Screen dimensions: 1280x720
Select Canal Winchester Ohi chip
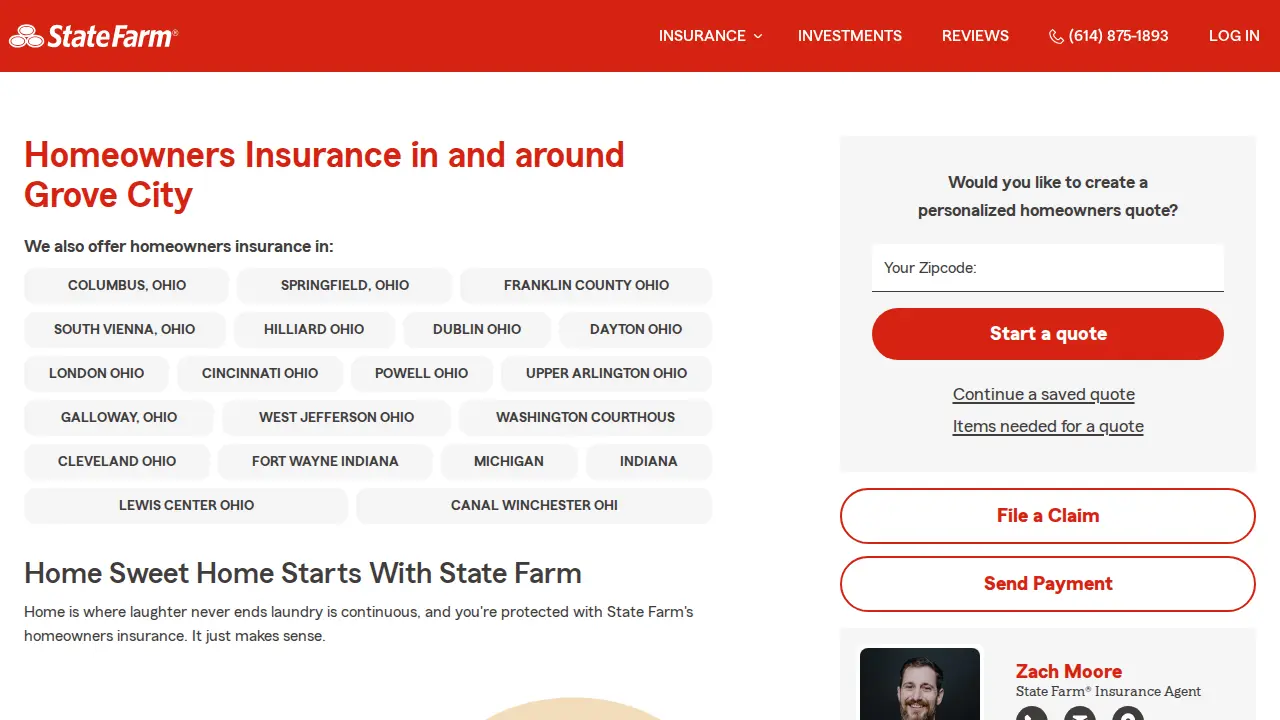[x=534, y=505]
